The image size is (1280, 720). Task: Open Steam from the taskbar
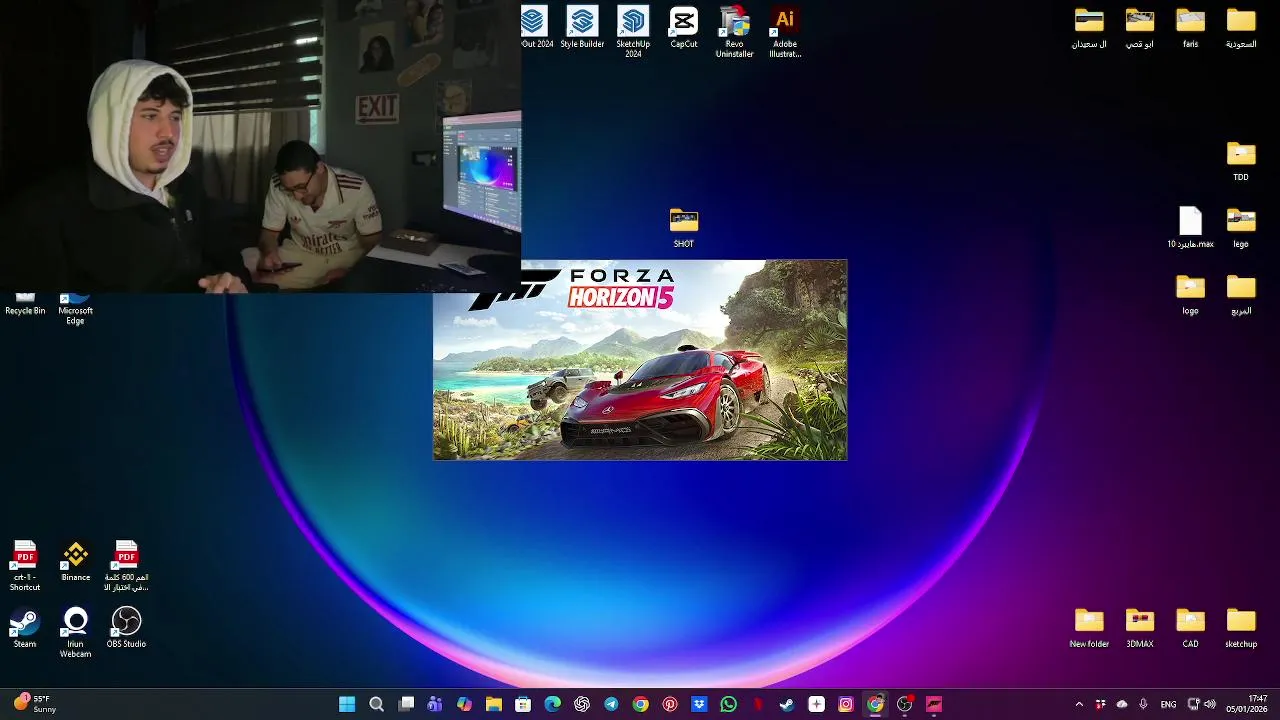point(787,704)
